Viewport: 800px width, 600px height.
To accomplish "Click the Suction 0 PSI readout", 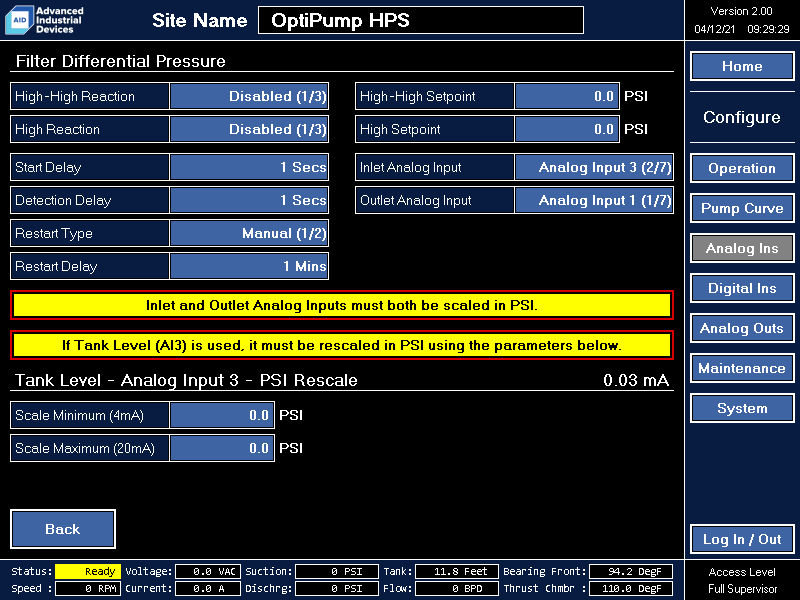I will [x=337, y=571].
